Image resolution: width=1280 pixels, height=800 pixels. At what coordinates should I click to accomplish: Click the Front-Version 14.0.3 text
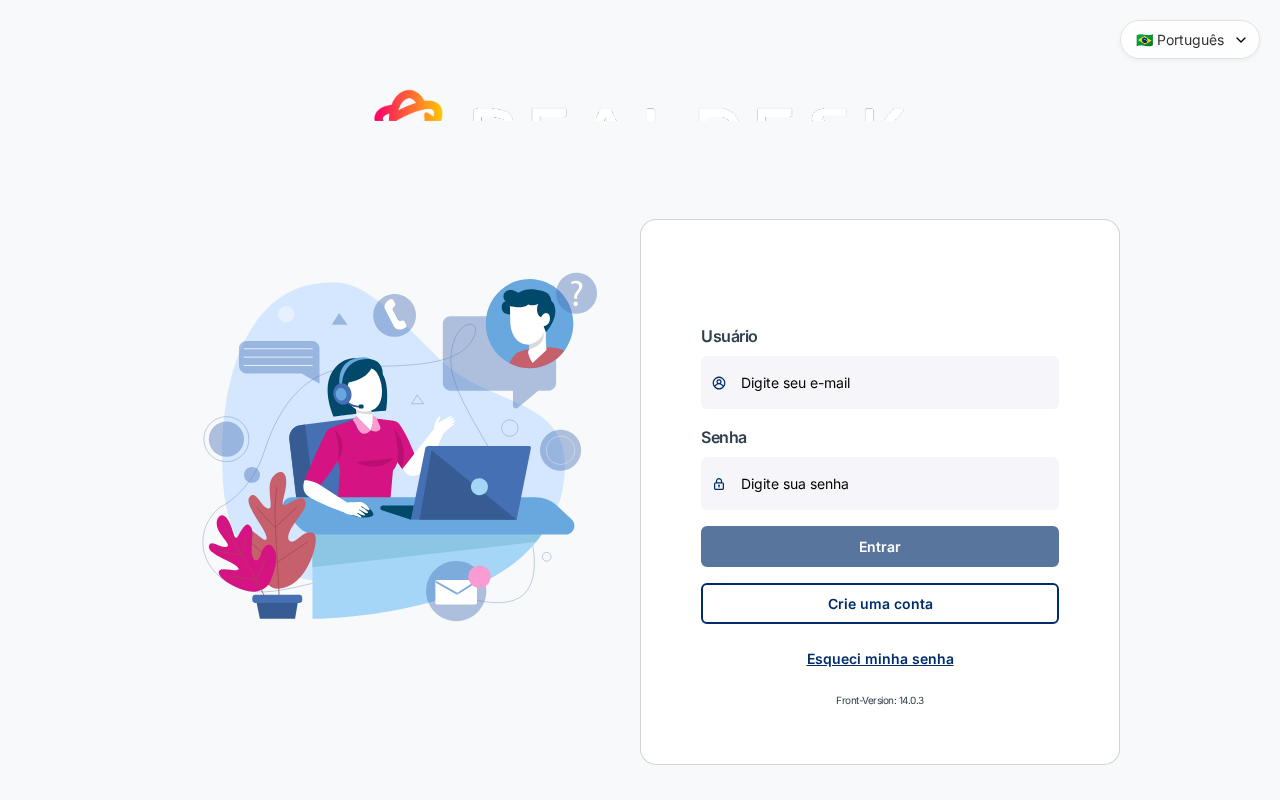pyautogui.click(x=880, y=701)
